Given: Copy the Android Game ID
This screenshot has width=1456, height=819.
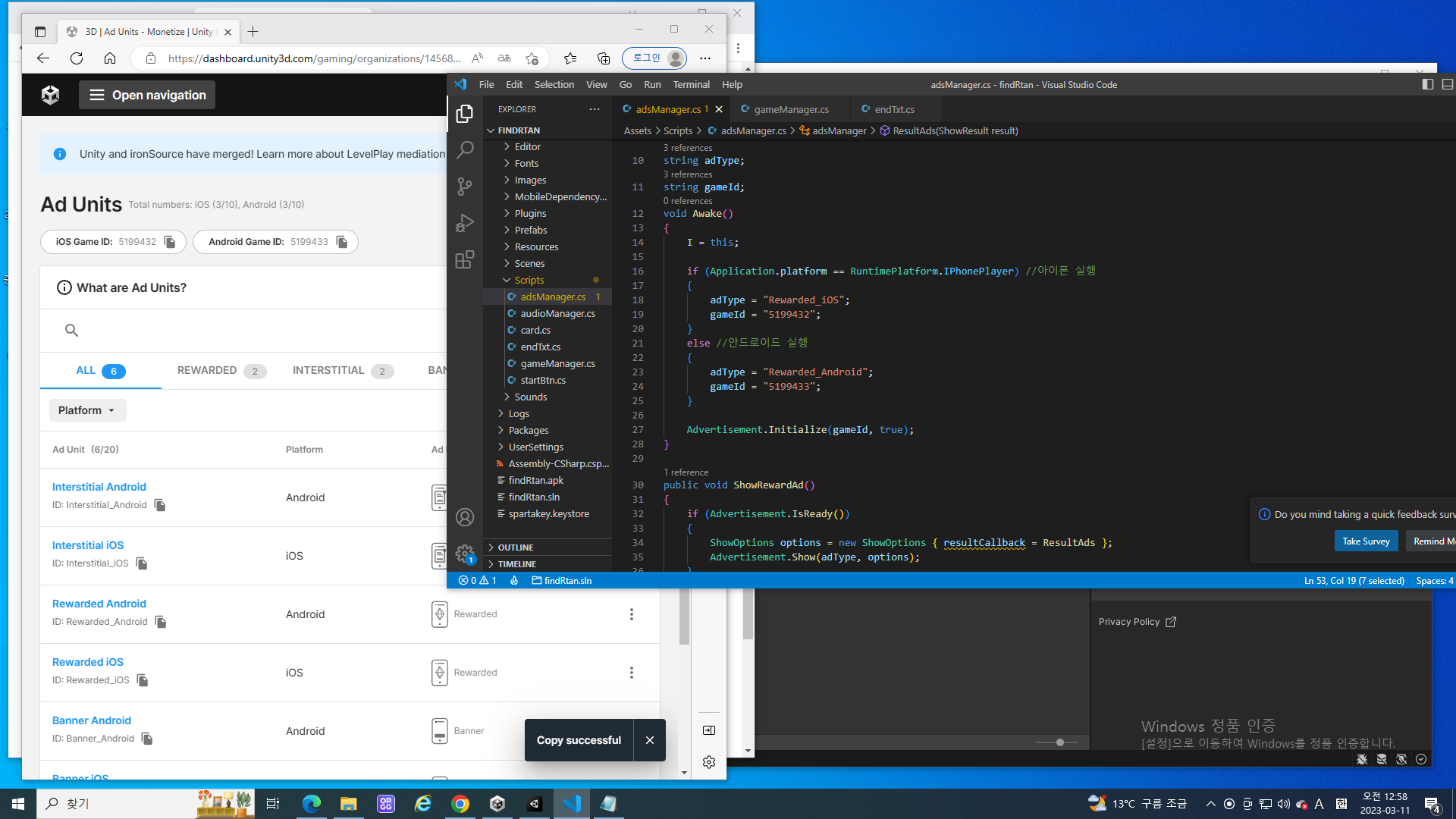Looking at the screenshot, I should [x=342, y=242].
